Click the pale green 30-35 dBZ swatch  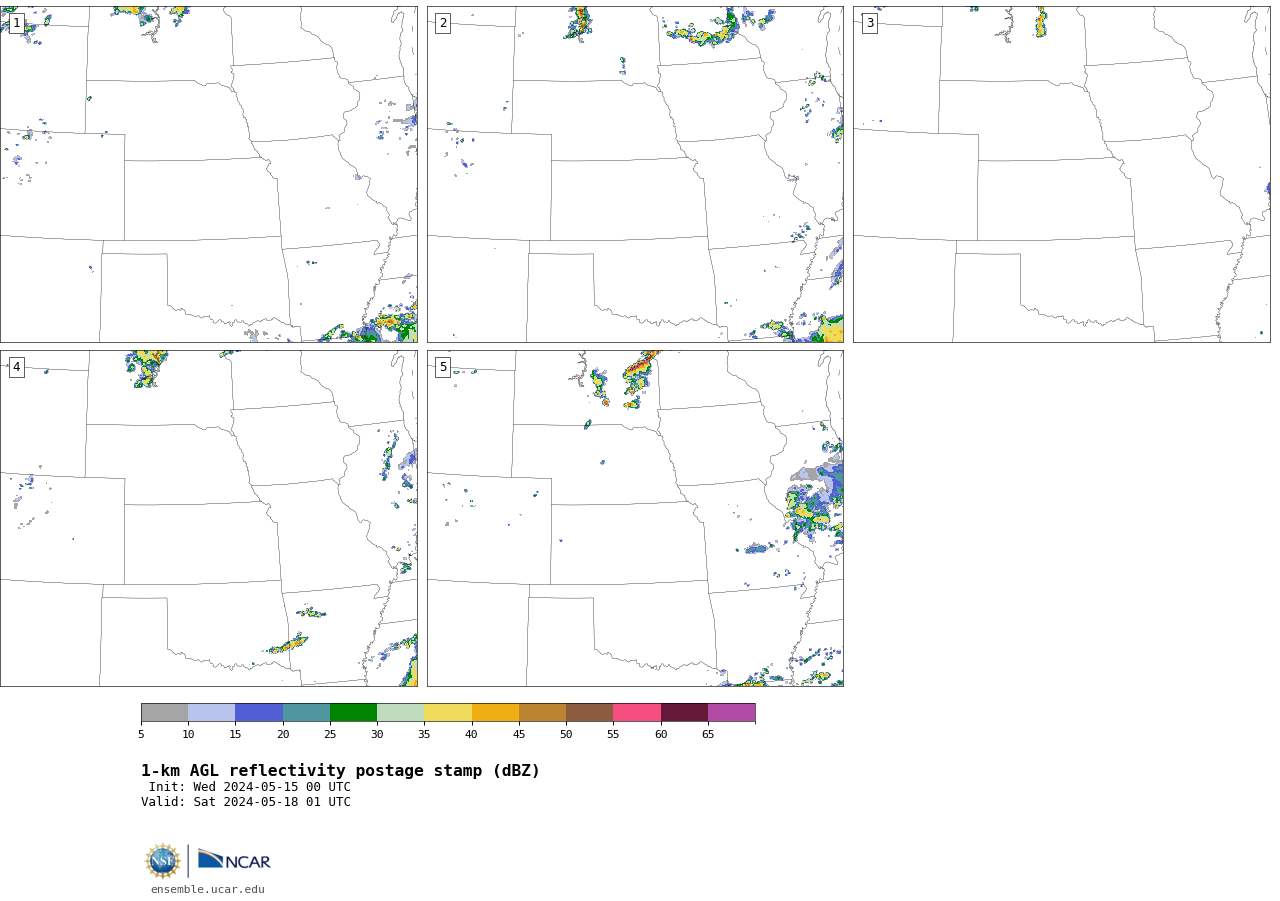[401, 713]
